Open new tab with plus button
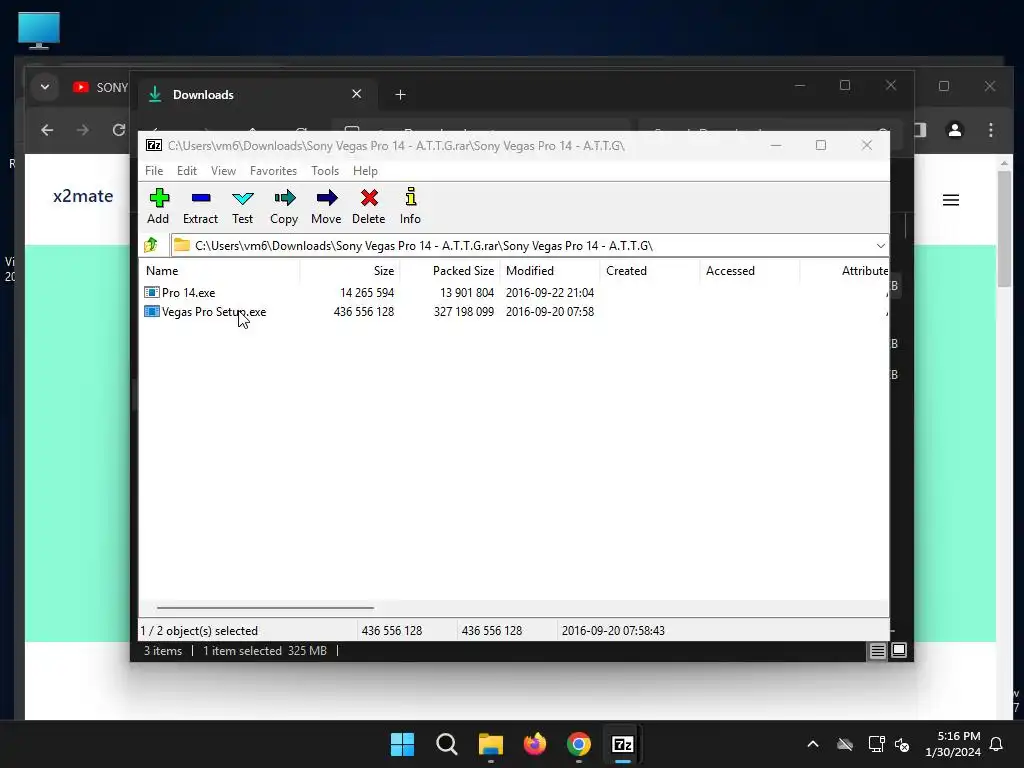1024x768 pixels. [x=400, y=95]
